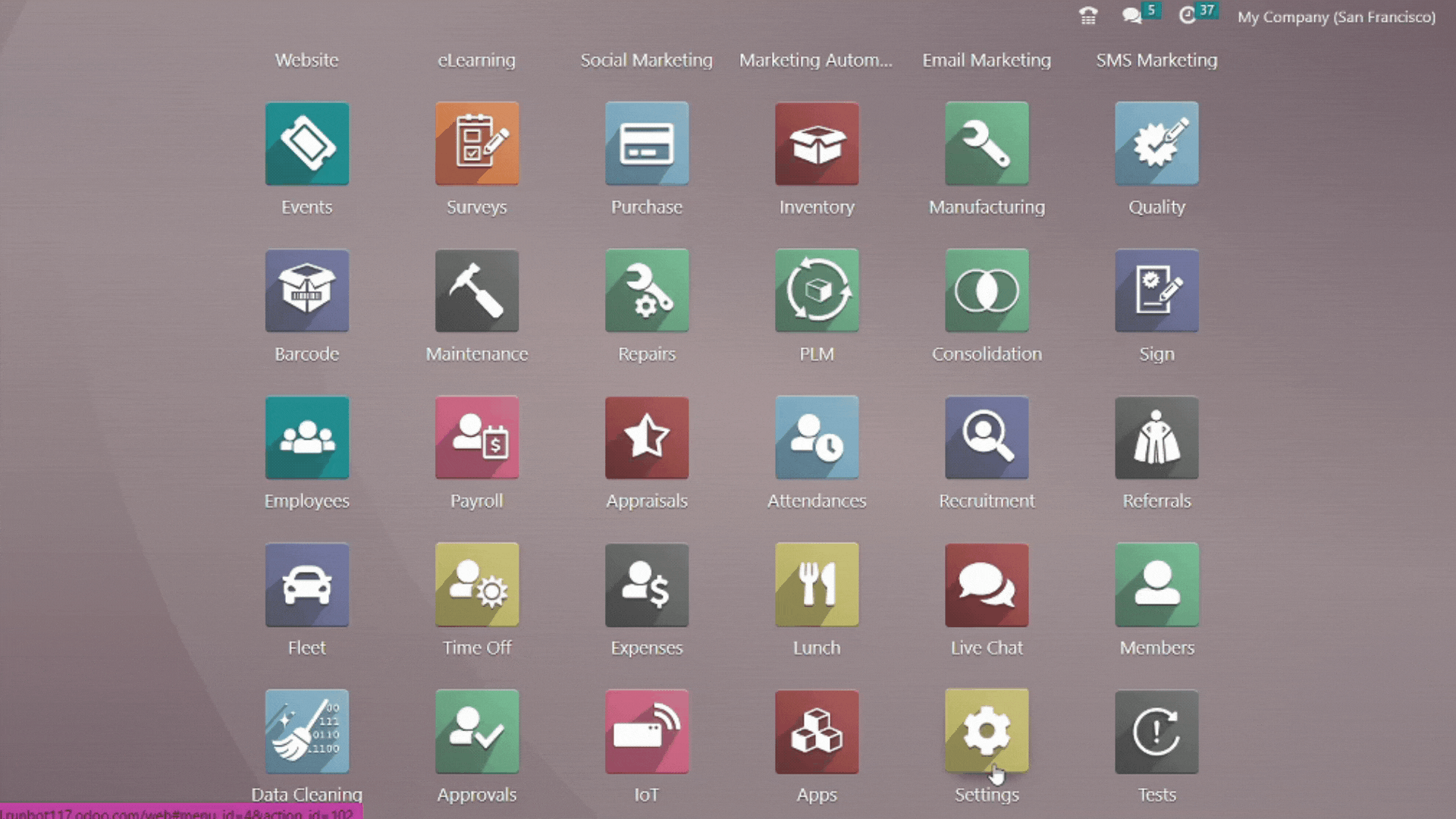Viewport: 1456px width, 819px height.
Task: Open the Live Chat app
Action: (x=987, y=585)
